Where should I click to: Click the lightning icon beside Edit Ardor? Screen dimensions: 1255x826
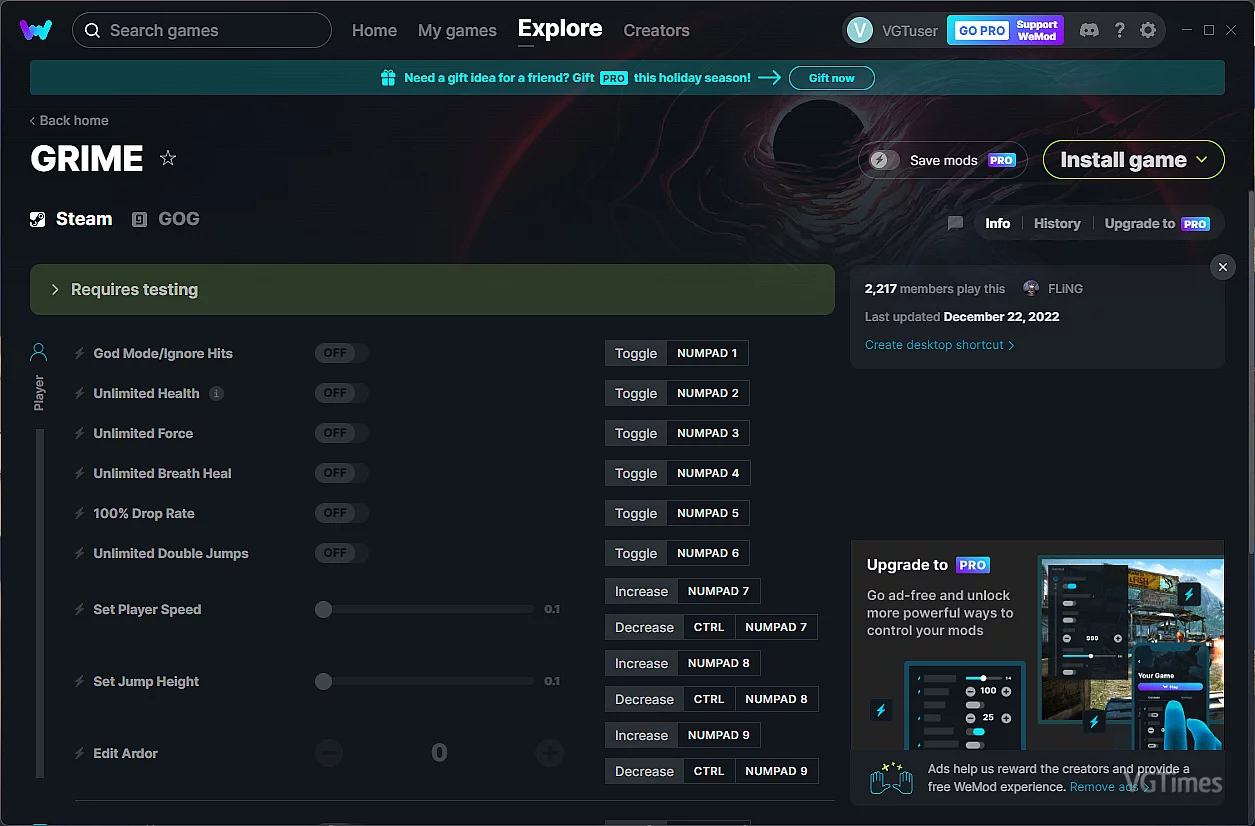pyautogui.click(x=80, y=753)
